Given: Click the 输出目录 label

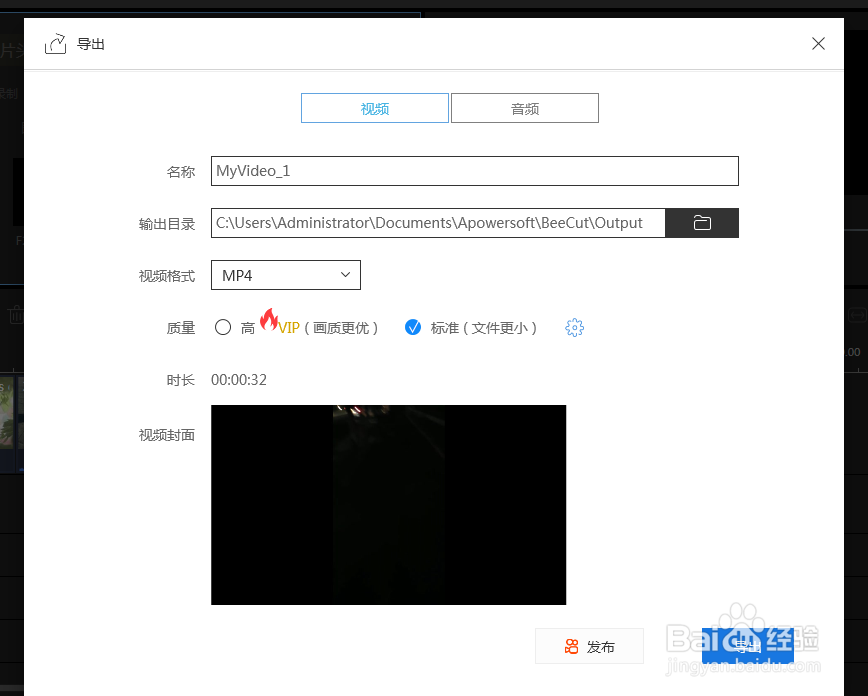Looking at the screenshot, I should coord(167,224).
